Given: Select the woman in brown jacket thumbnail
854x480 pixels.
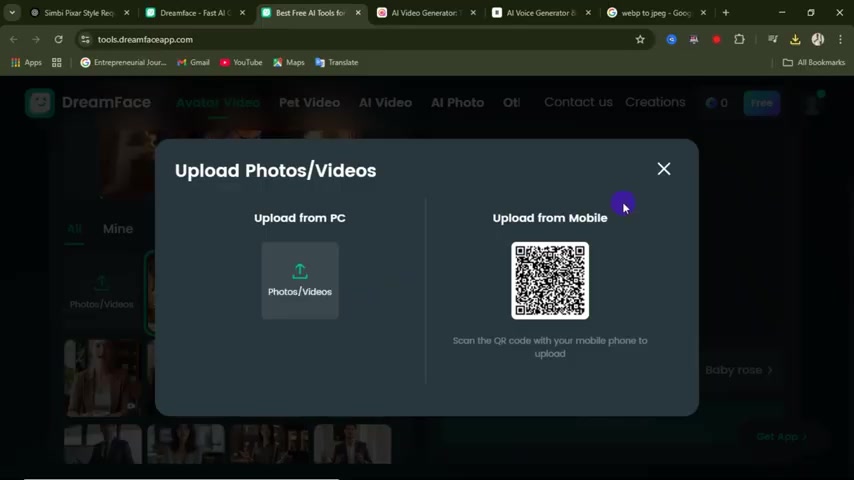Looking at the screenshot, I should (102, 378).
